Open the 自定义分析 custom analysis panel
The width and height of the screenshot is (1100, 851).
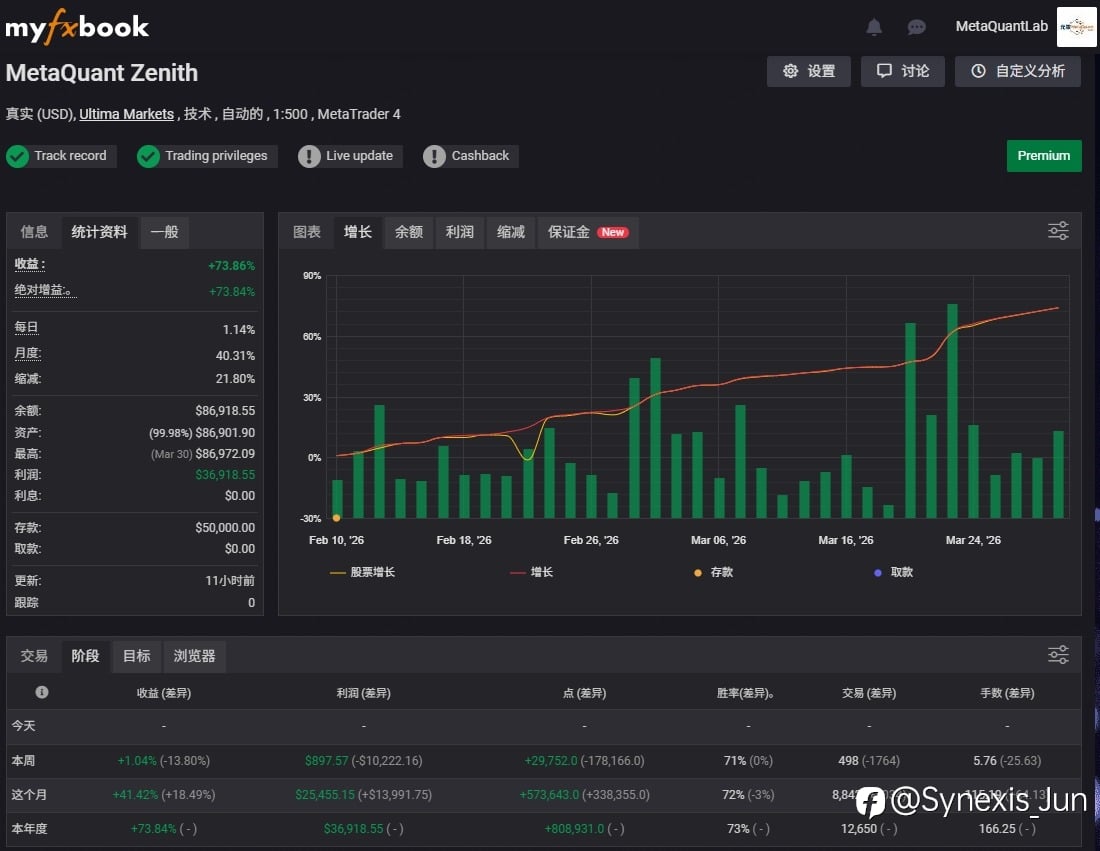(1017, 71)
